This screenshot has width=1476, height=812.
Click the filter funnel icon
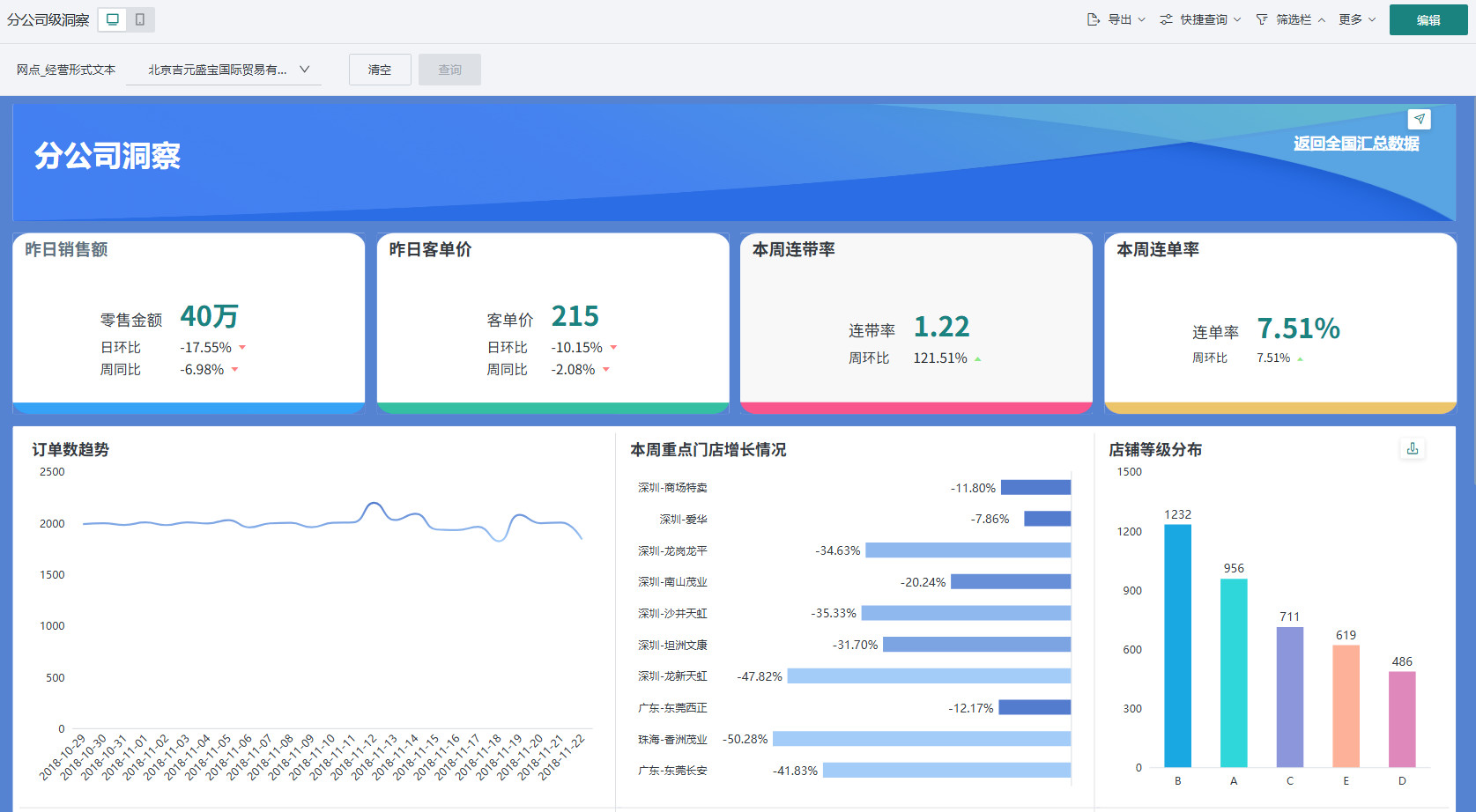tap(1262, 19)
